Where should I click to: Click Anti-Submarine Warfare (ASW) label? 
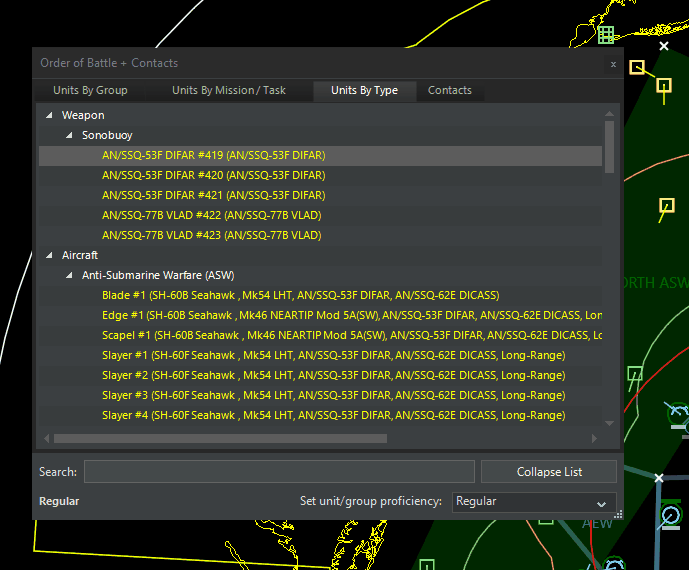click(158, 276)
